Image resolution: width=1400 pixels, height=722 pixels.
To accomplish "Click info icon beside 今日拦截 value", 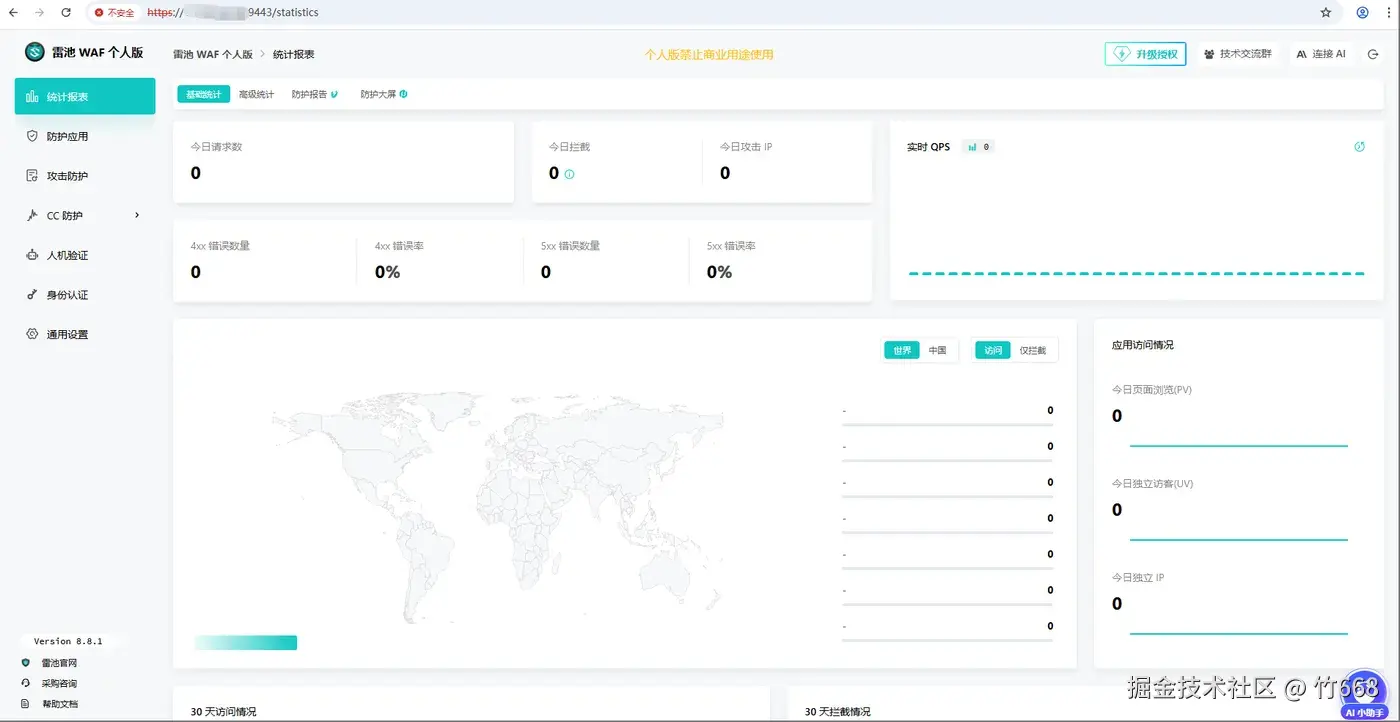I will click(570, 174).
